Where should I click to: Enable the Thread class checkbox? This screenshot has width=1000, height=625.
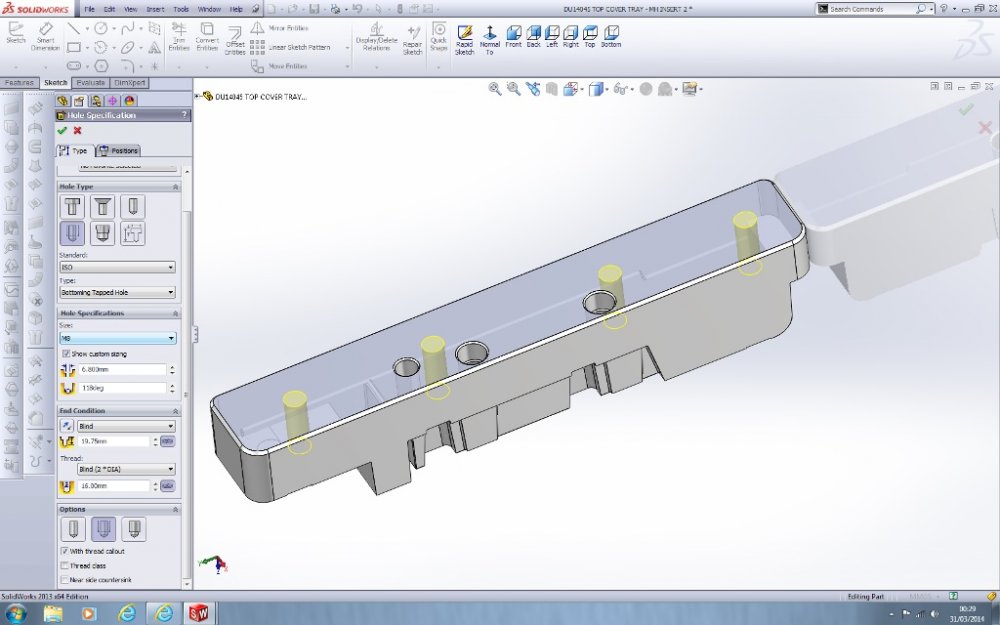pyautogui.click(x=66, y=566)
